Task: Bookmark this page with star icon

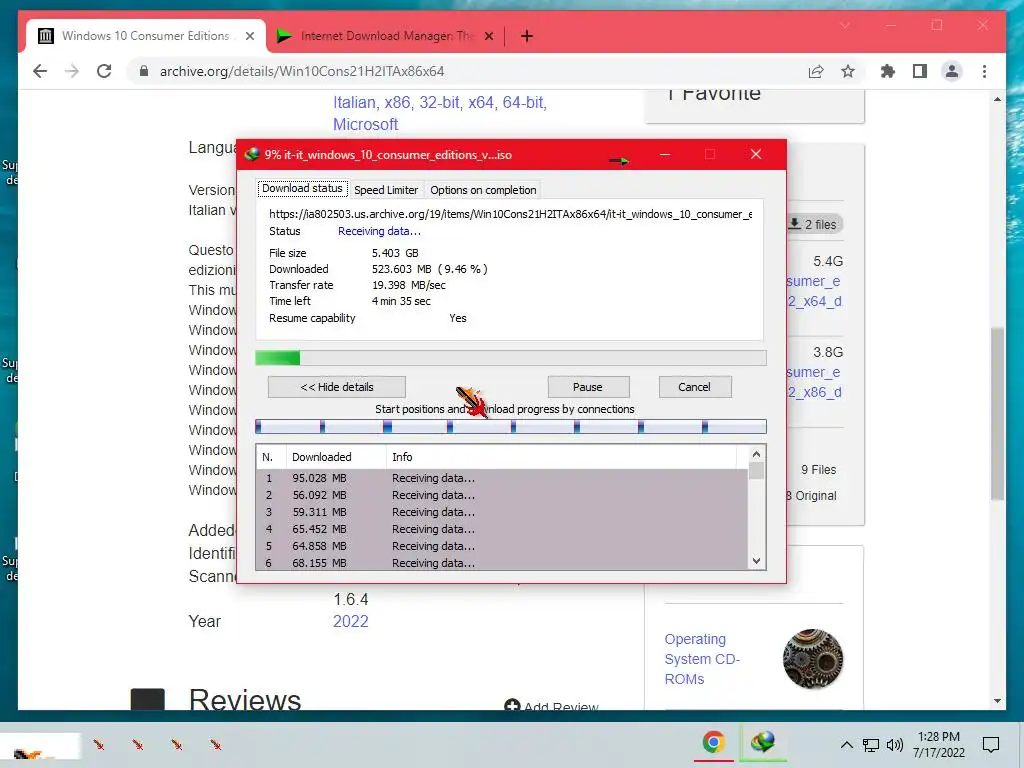Action: point(848,71)
